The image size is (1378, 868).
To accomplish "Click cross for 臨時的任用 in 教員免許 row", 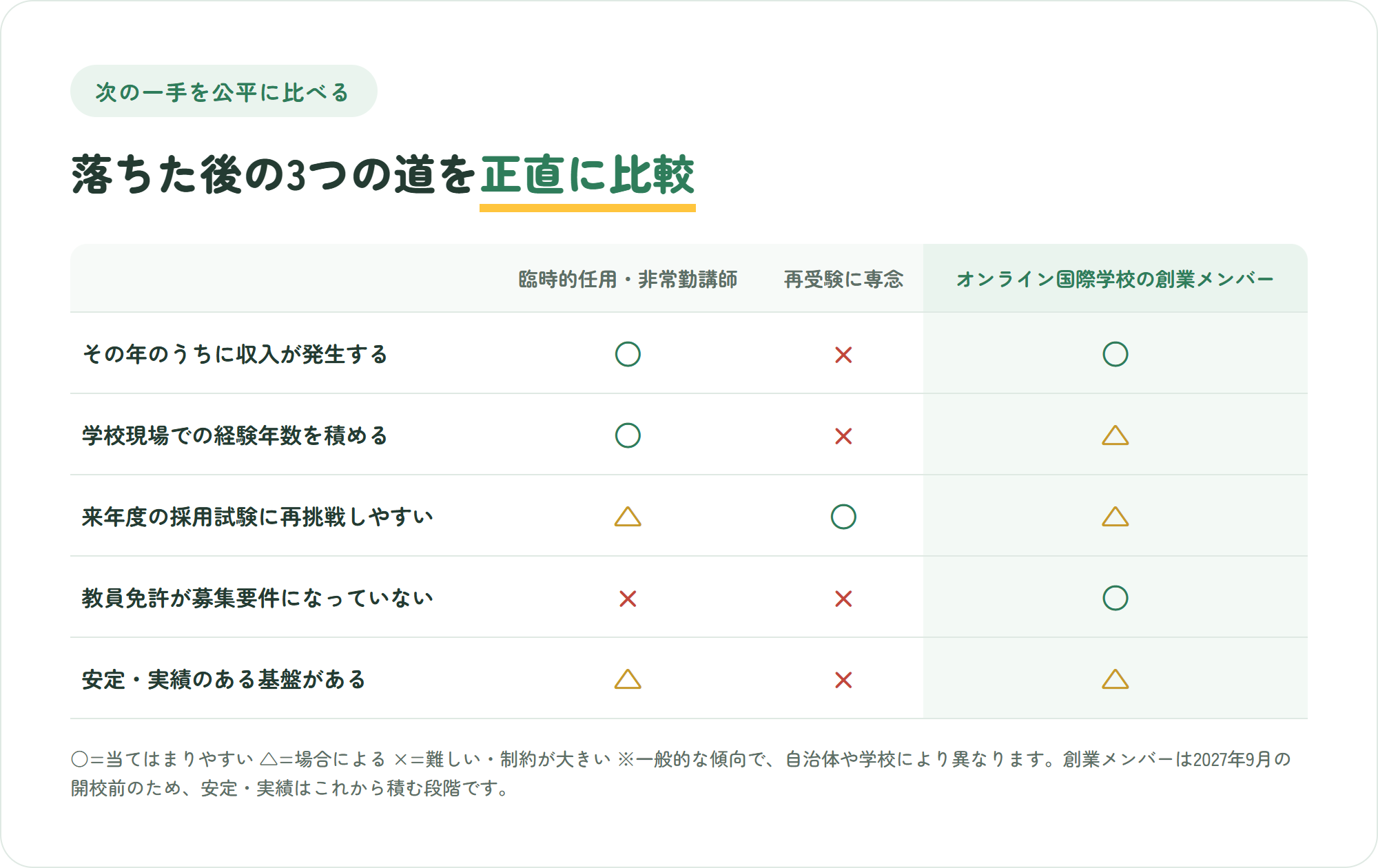I will click(x=628, y=599).
